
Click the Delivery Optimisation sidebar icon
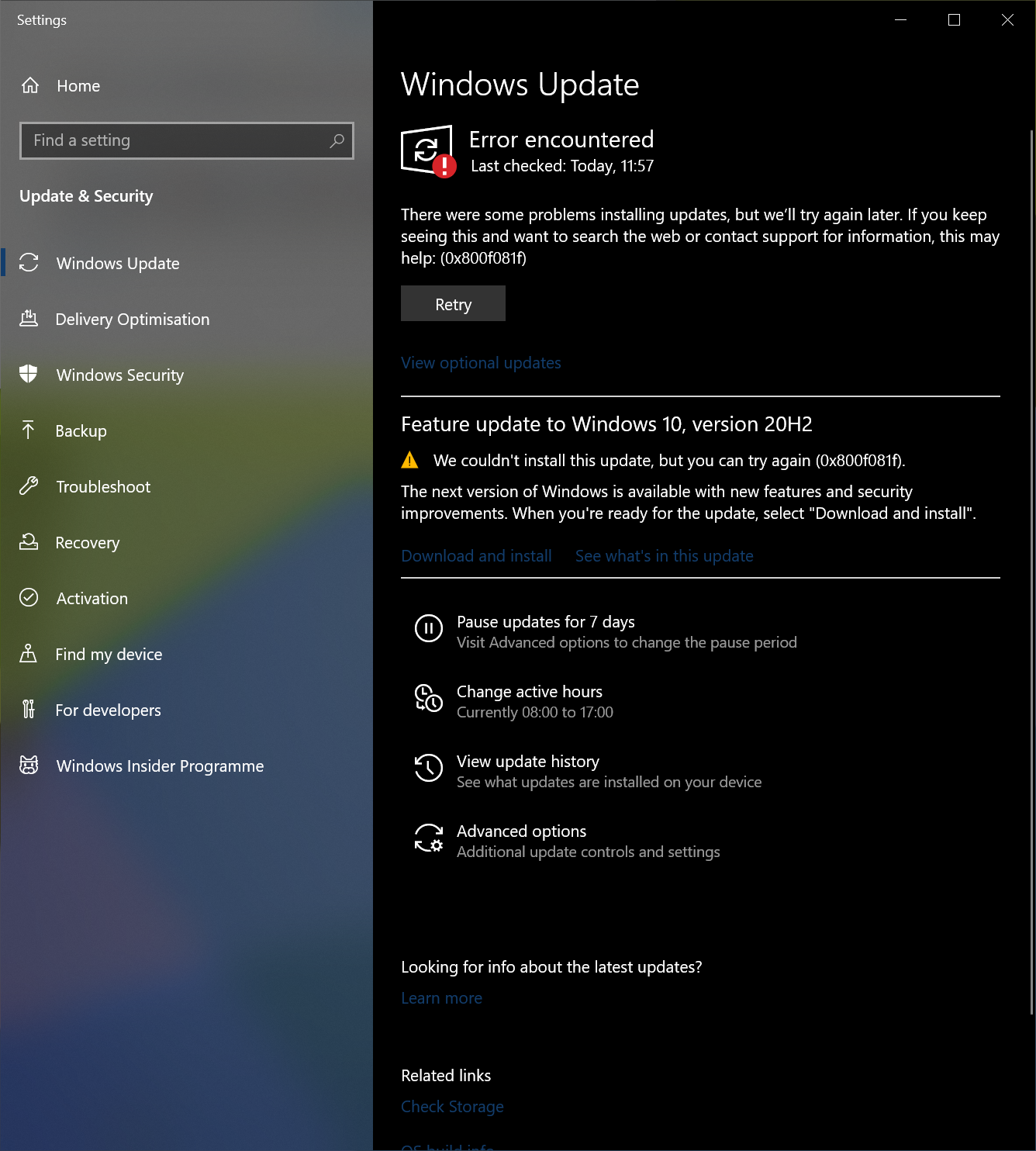click(29, 319)
